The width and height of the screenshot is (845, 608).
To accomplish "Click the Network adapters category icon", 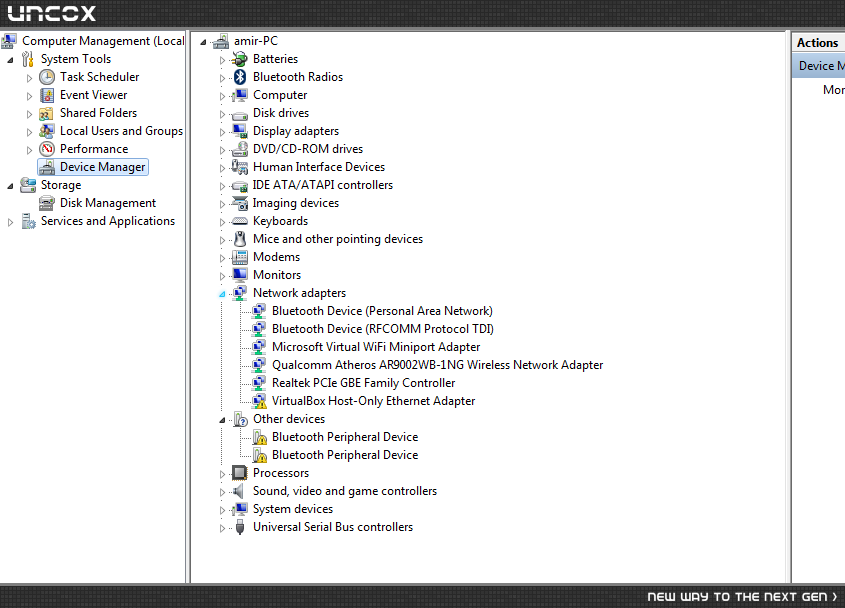I will 240,293.
